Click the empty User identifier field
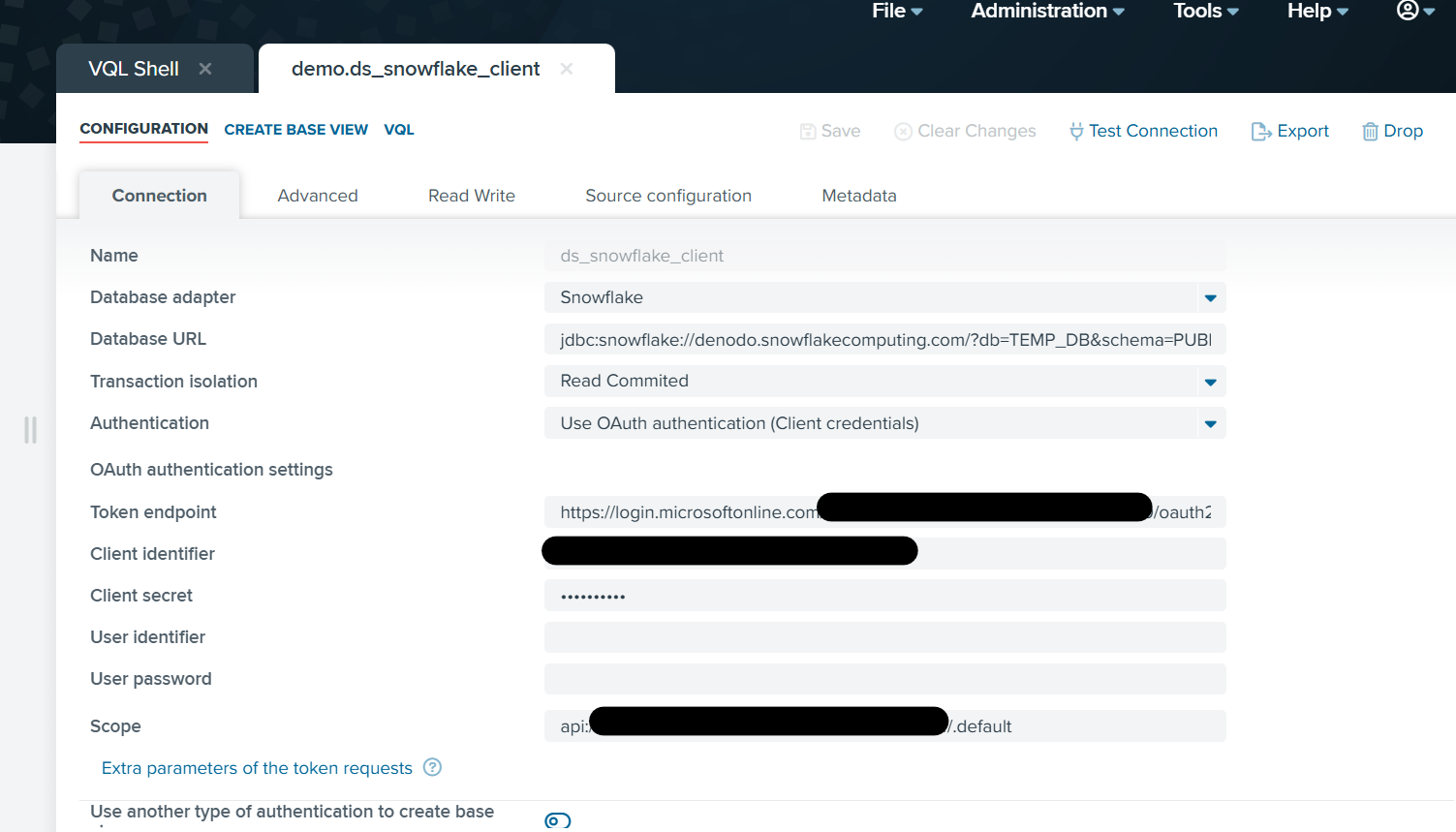 pos(885,637)
